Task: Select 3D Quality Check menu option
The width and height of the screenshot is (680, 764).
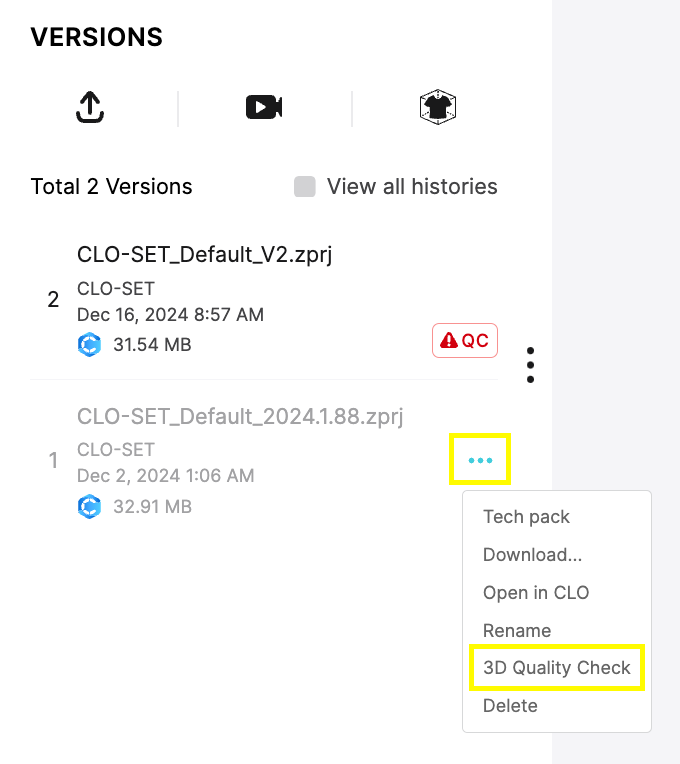Action: (557, 668)
